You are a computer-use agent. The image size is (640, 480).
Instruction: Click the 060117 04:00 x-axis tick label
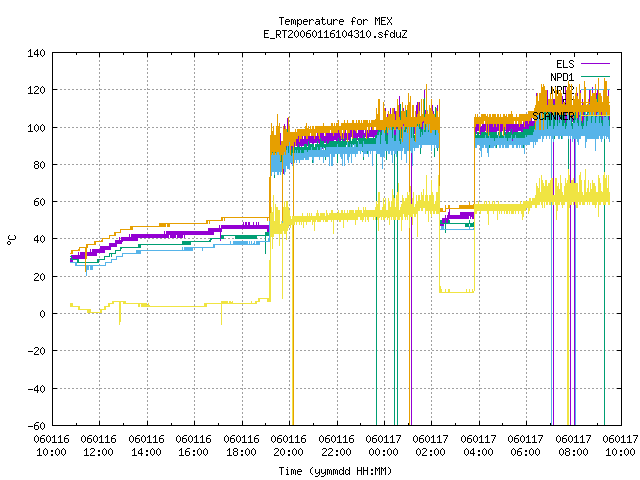[x=478, y=446]
